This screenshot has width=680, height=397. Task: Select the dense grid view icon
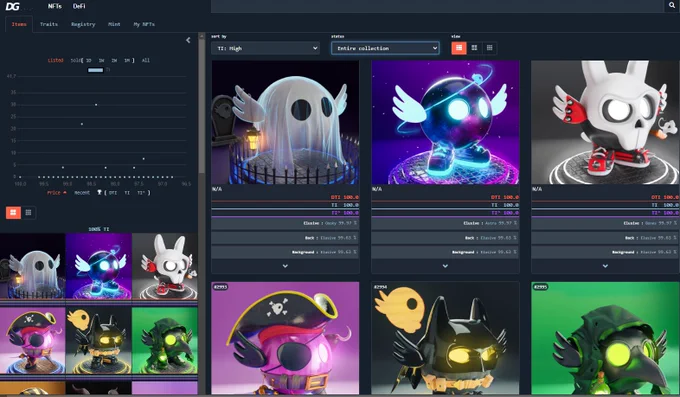click(490, 48)
